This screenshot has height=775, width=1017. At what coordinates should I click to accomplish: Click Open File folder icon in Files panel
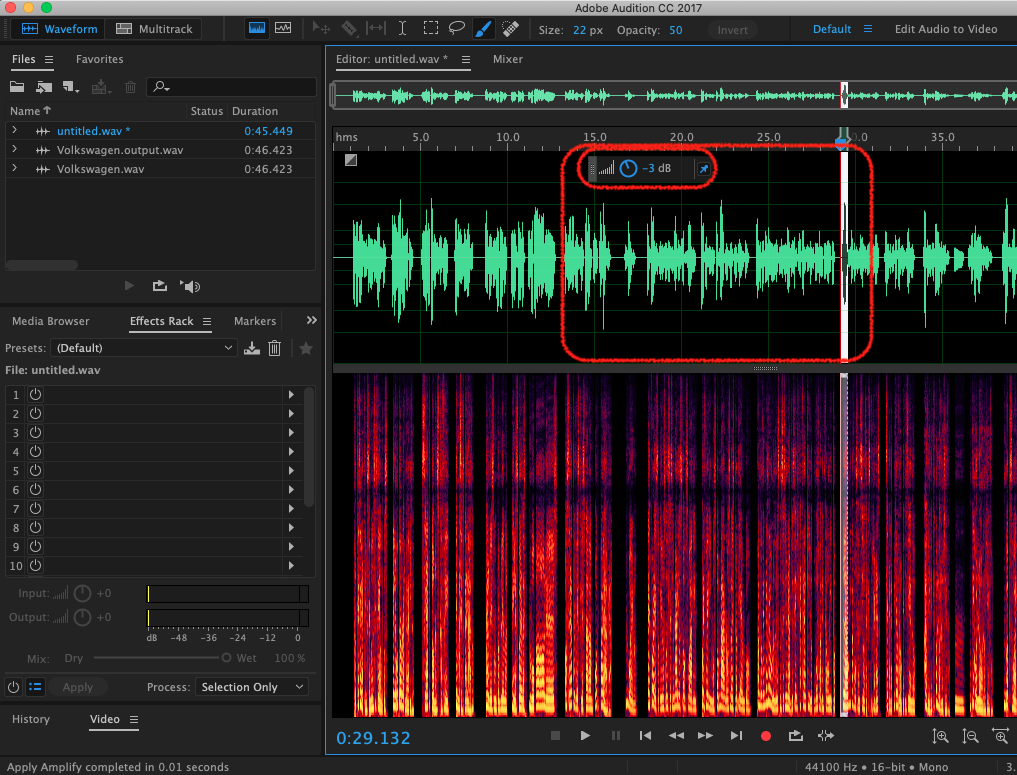tap(17, 88)
